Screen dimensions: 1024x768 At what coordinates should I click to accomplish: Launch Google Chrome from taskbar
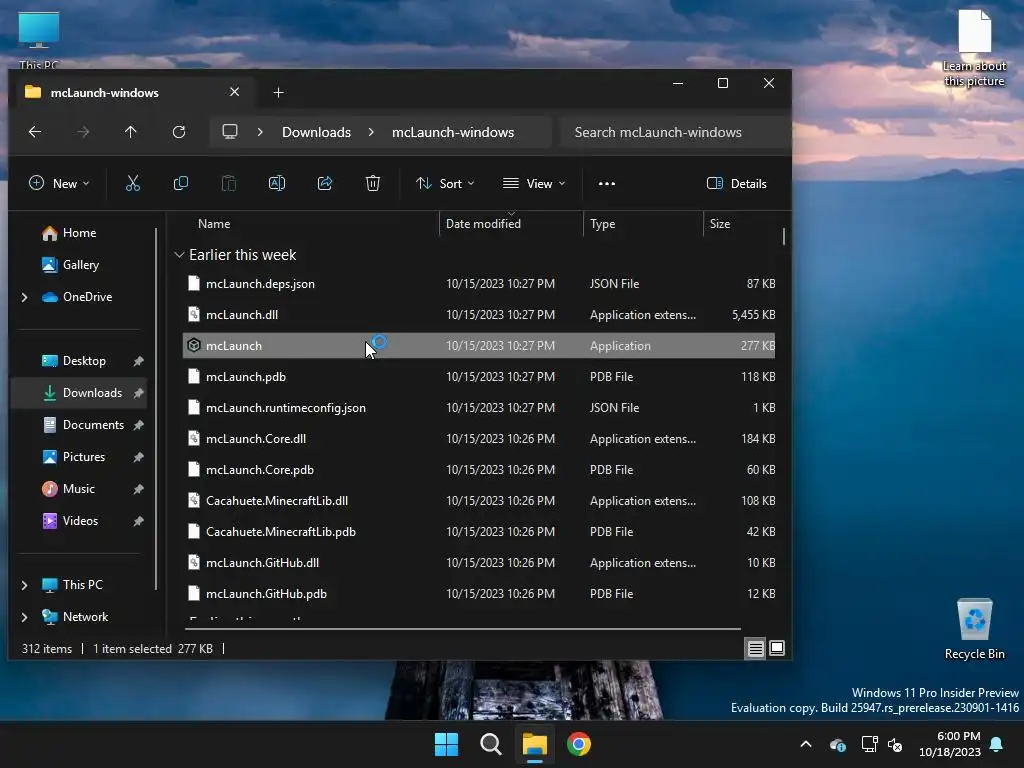[579, 744]
